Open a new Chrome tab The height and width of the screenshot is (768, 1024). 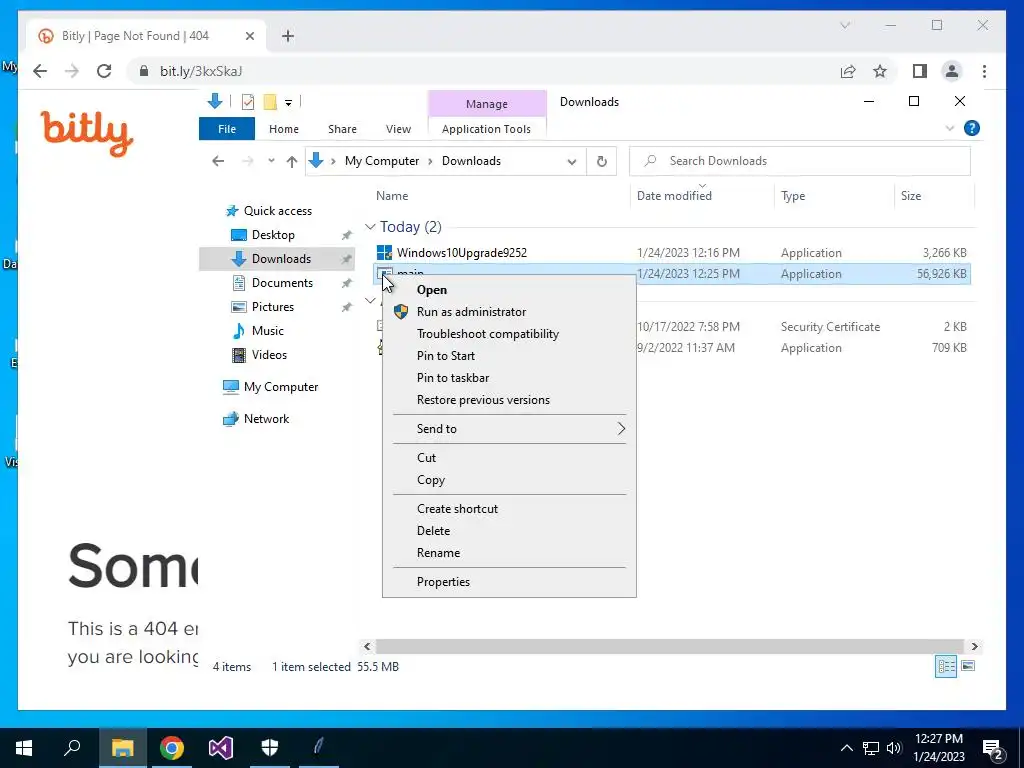[x=288, y=36]
